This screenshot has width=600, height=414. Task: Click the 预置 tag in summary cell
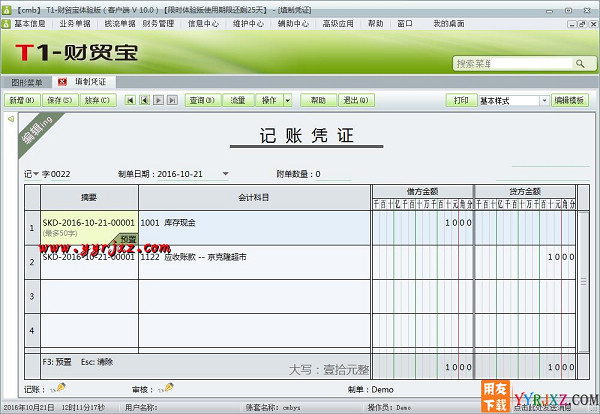[x=127, y=239]
